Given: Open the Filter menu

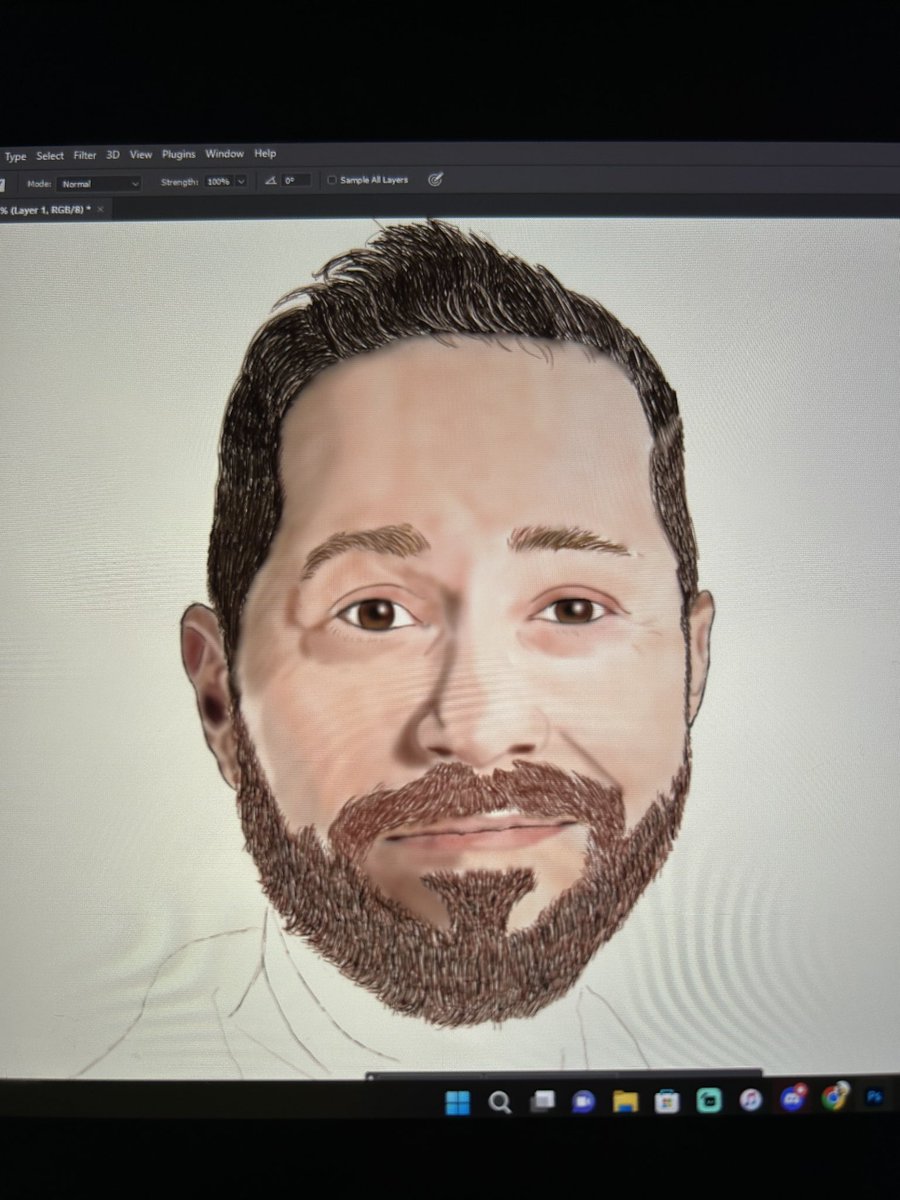Looking at the screenshot, I should [84, 155].
